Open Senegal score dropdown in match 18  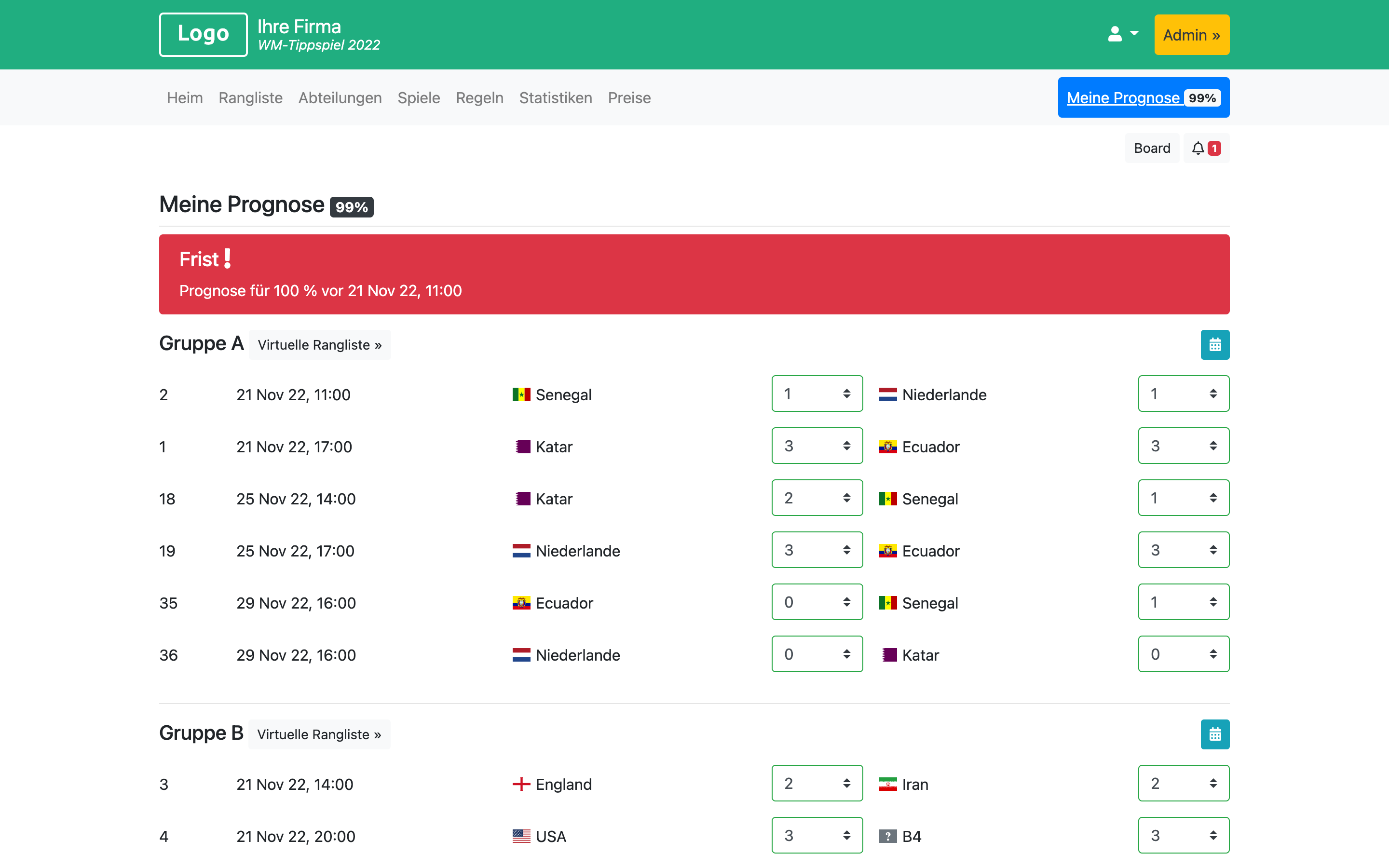pos(1184,498)
